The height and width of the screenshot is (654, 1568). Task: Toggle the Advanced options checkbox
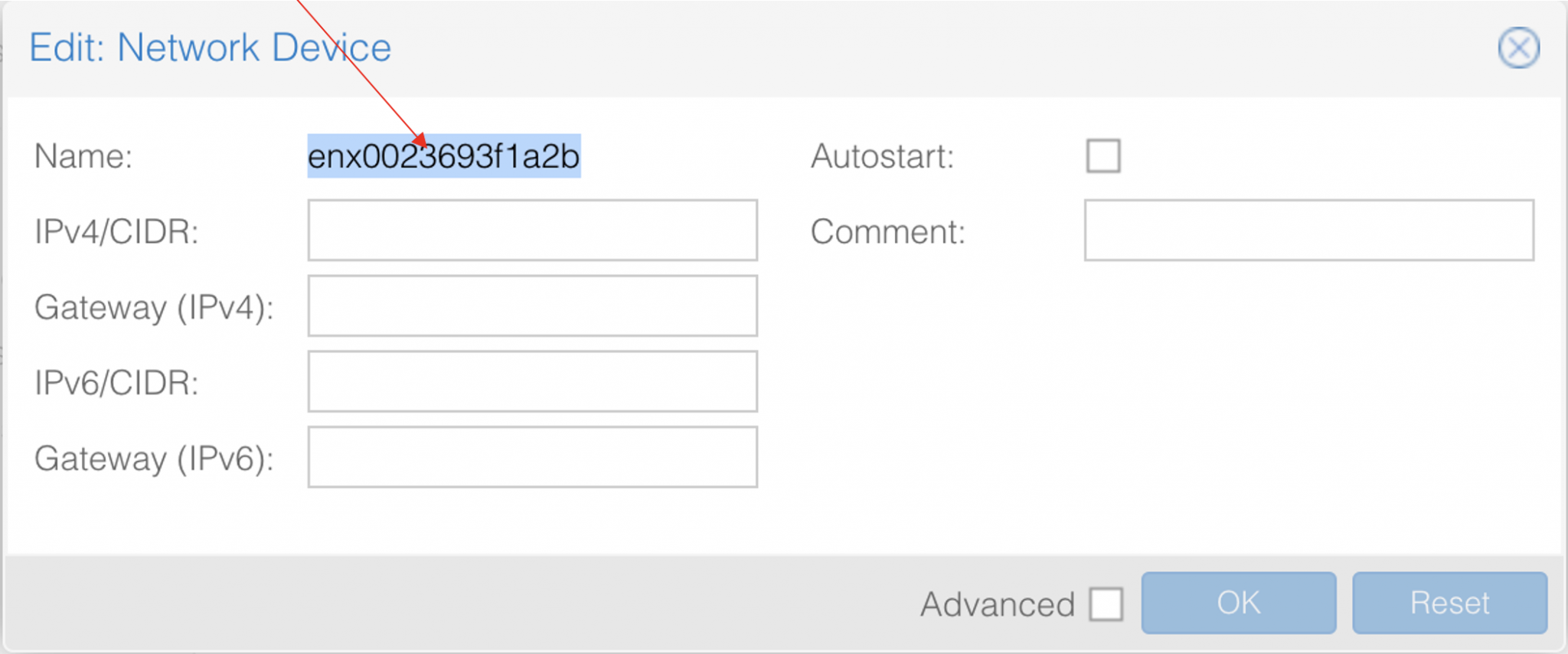pyautogui.click(x=1106, y=604)
